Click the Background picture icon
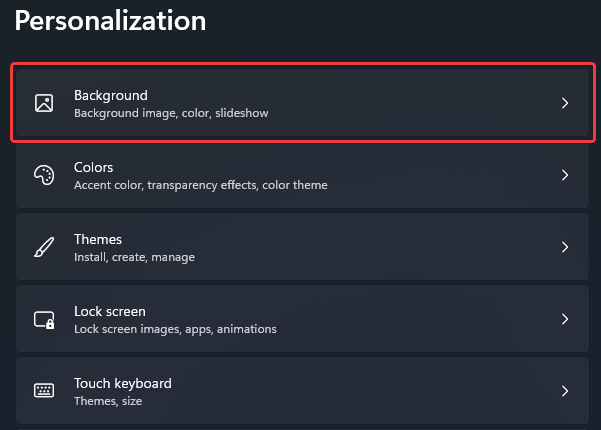Image resolution: width=601 pixels, height=430 pixels. pos(43,103)
